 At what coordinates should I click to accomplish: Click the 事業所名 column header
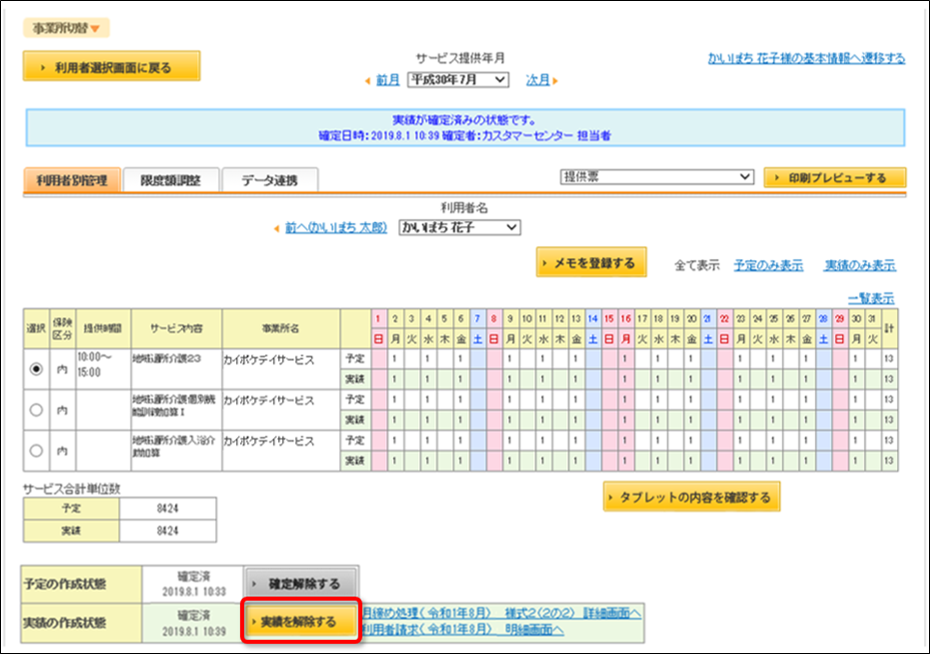tap(281, 328)
